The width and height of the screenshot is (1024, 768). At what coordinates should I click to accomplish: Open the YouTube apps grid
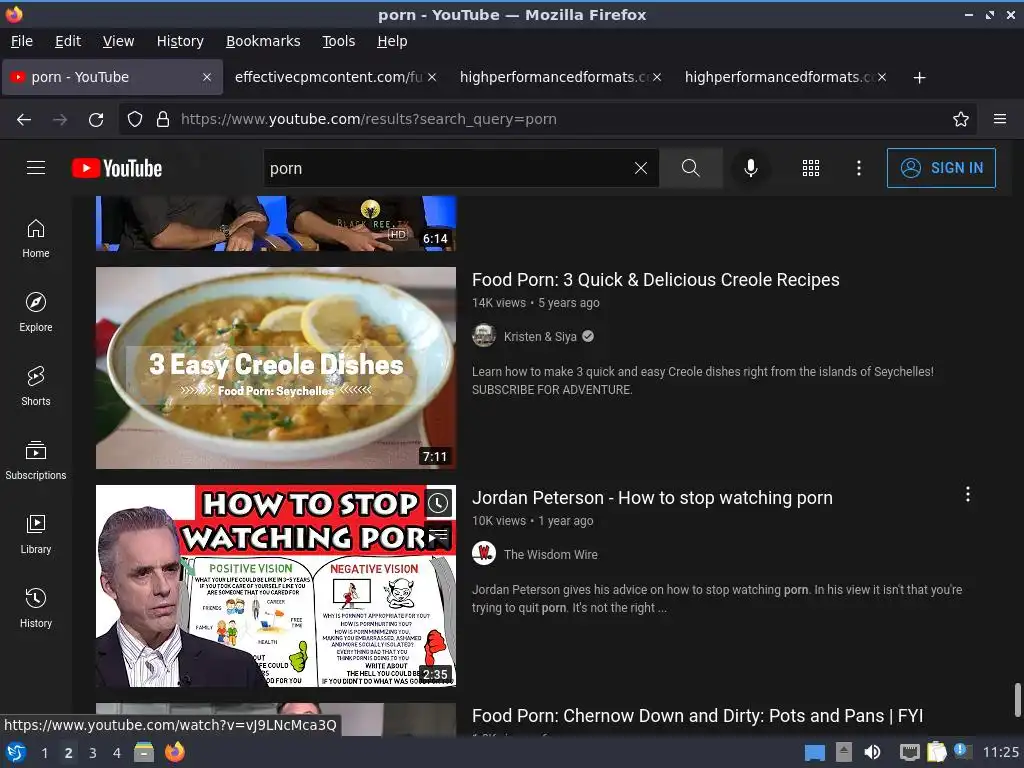pyautogui.click(x=810, y=168)
